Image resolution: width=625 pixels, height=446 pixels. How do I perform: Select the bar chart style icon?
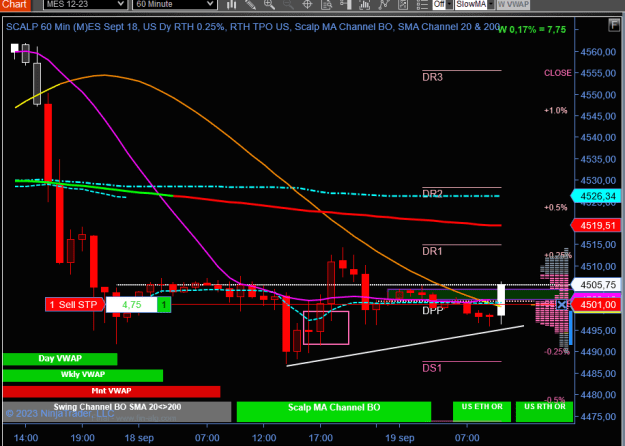pyautogui.click(x=231, y=4)
